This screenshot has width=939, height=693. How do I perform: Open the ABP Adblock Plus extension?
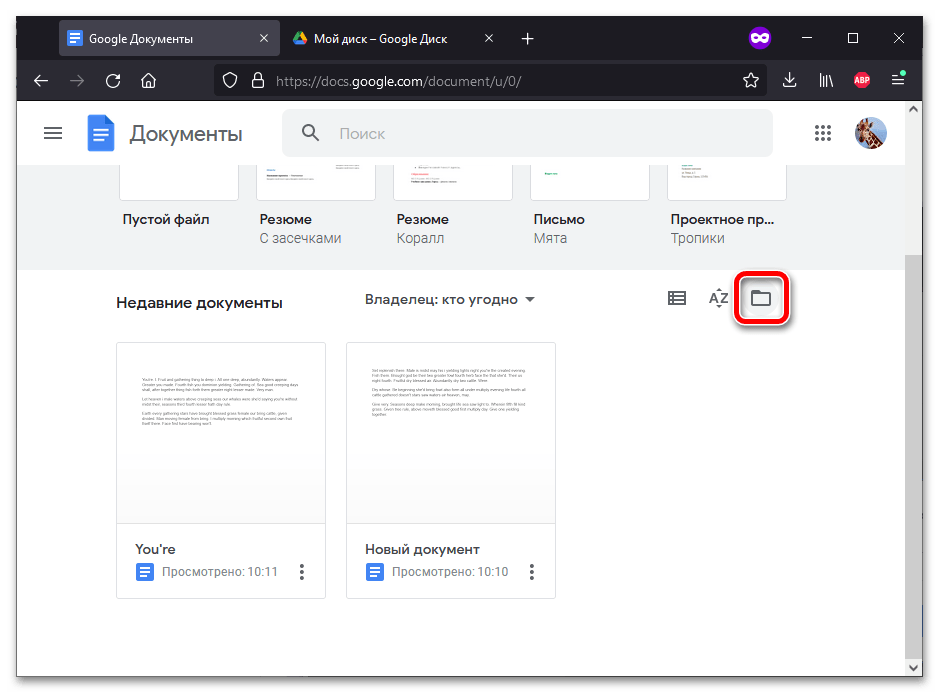click(x=862, y=80)
